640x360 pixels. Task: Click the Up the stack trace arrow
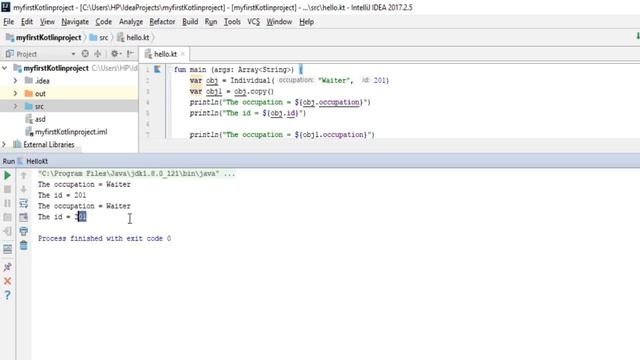pos(24,176)
